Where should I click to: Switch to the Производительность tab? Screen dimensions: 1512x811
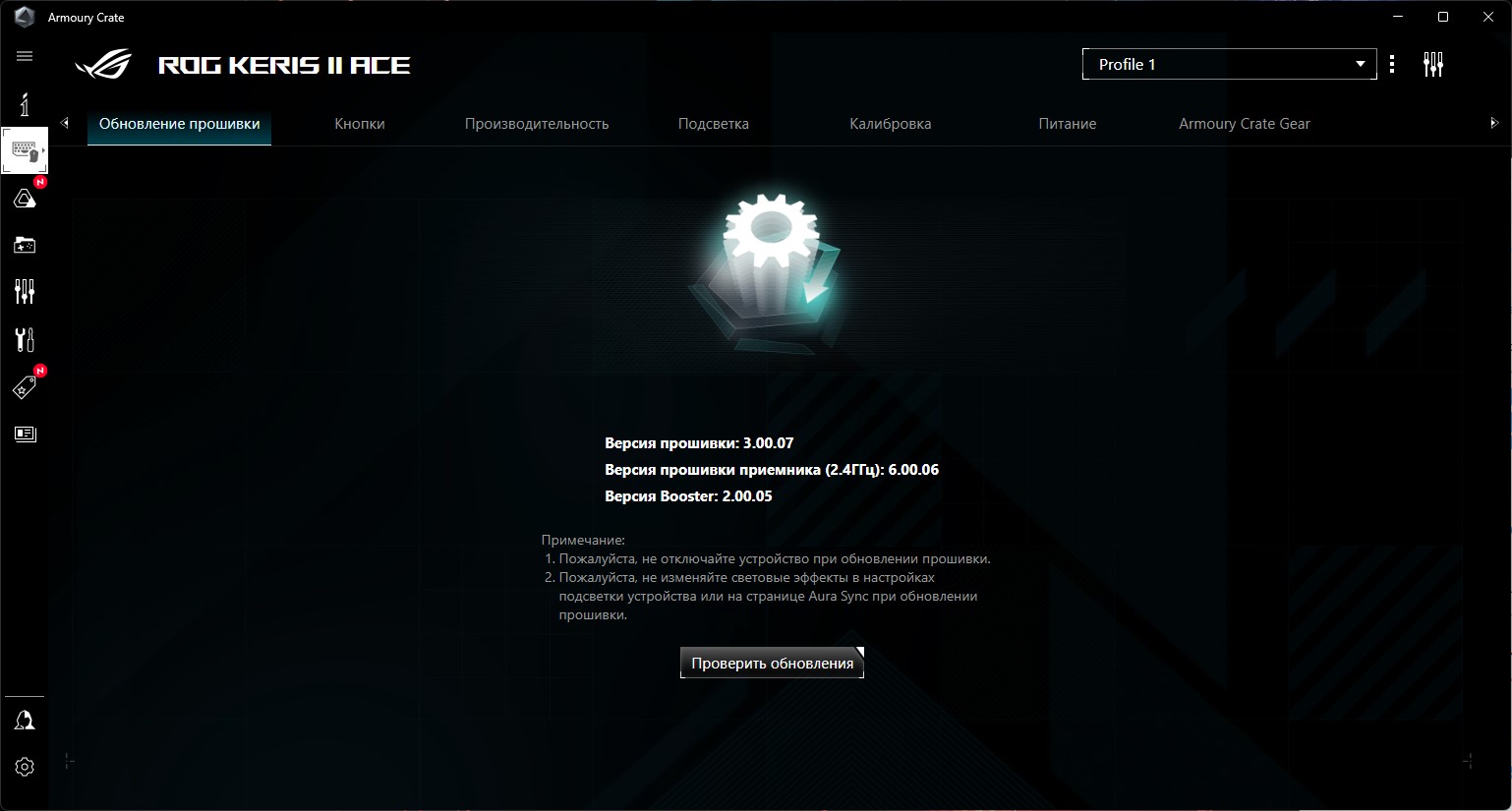point(537,124)
